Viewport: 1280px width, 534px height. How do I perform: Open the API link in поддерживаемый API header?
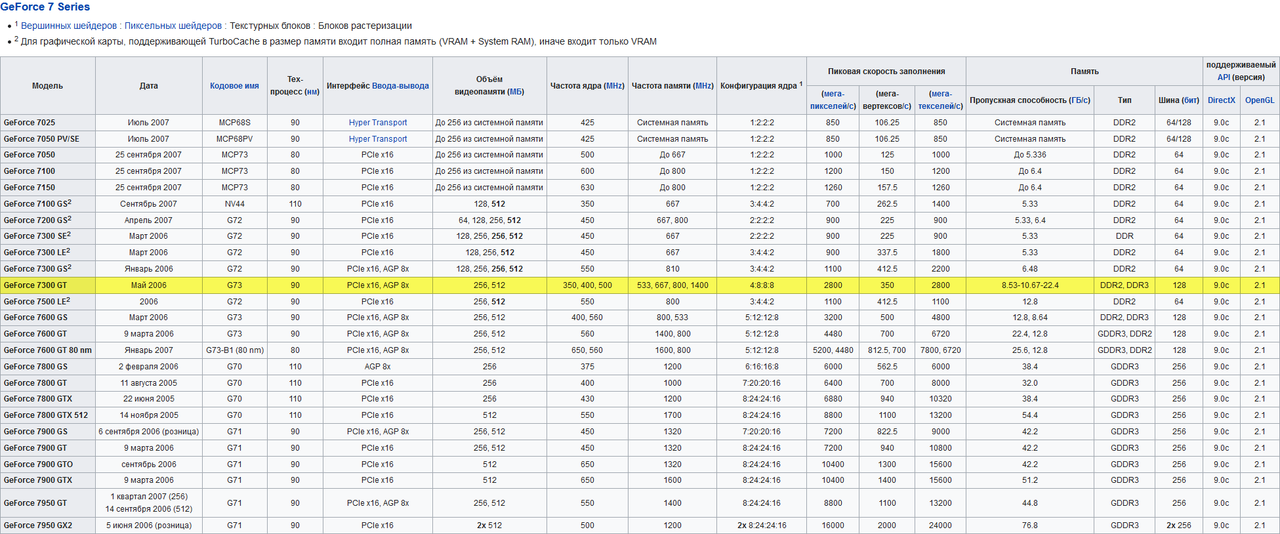point(1224,76)
